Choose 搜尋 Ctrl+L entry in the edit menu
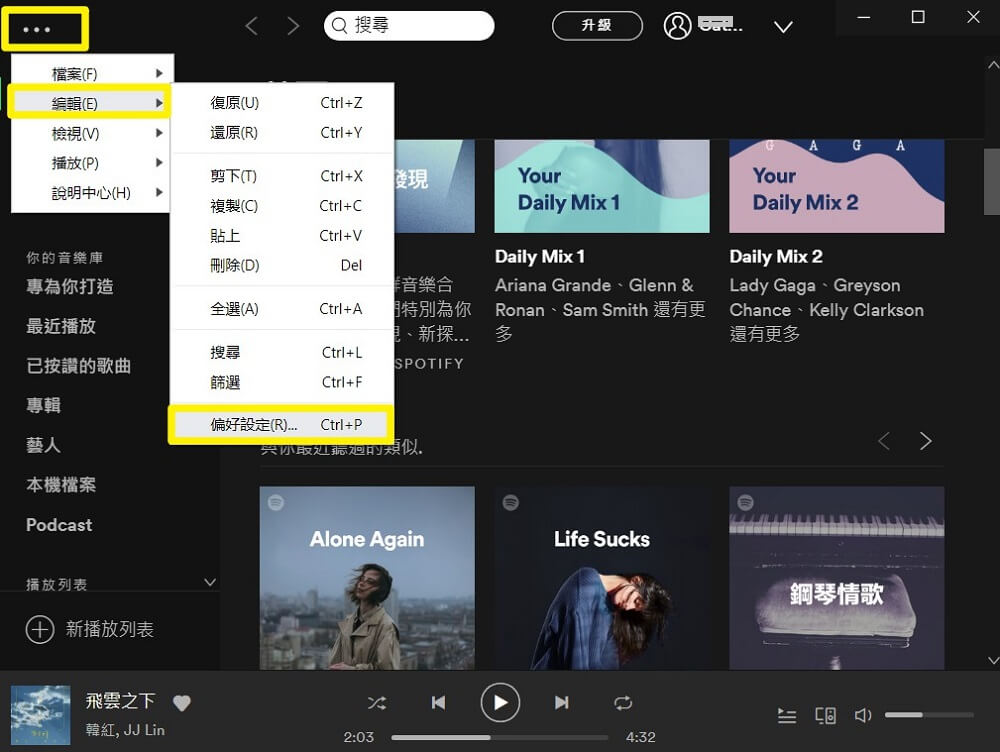The width and height of the screenshot is (1000, 752). [281, 353]
